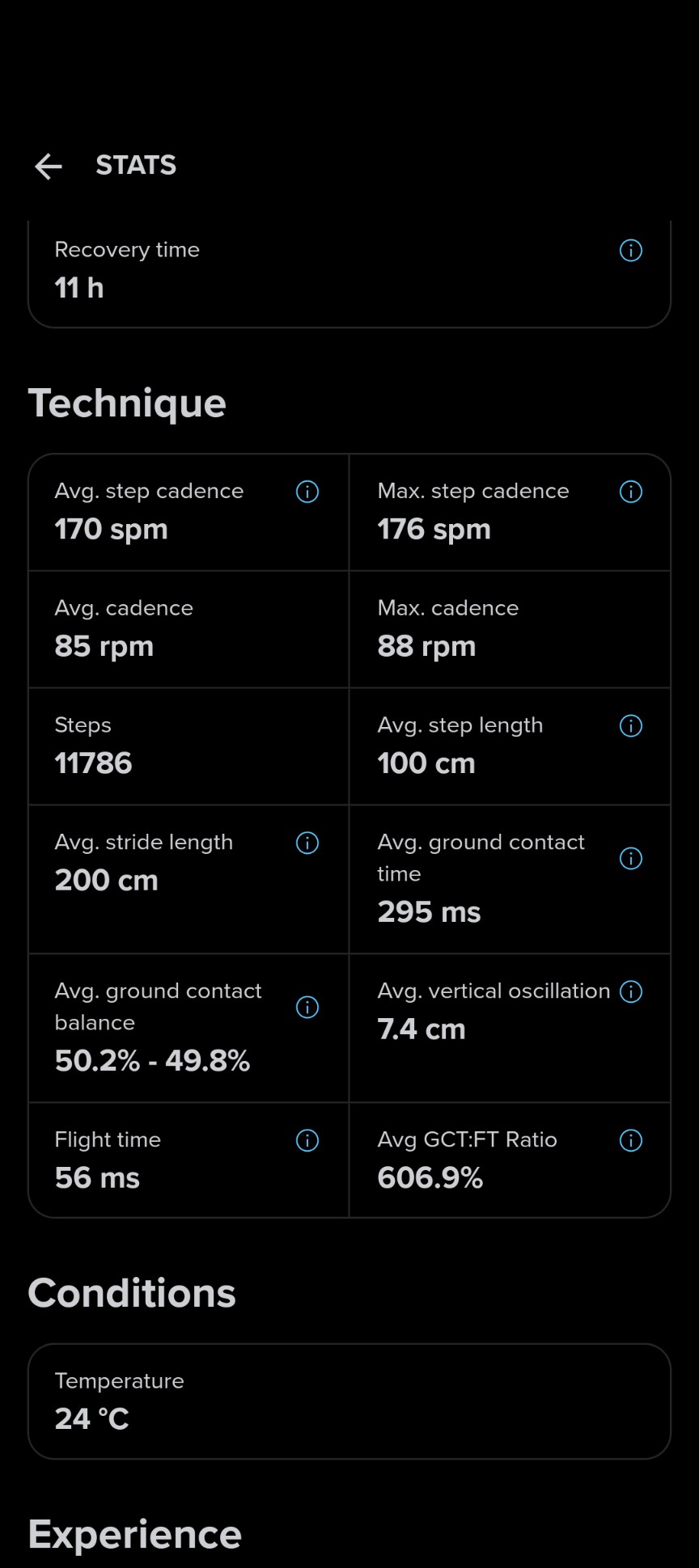The image size is (699, 1568).
Task: Open the Avg. stride length info icon
Action: tap(307, 843)
